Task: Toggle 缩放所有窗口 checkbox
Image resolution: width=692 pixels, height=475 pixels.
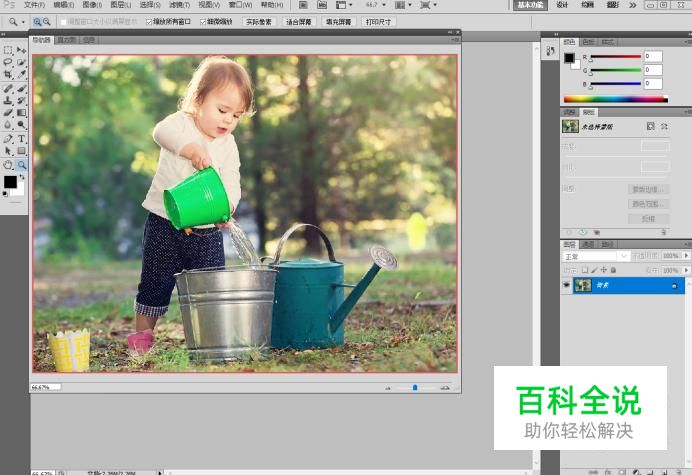Action: pyautogui.click(x=149, y=22)
